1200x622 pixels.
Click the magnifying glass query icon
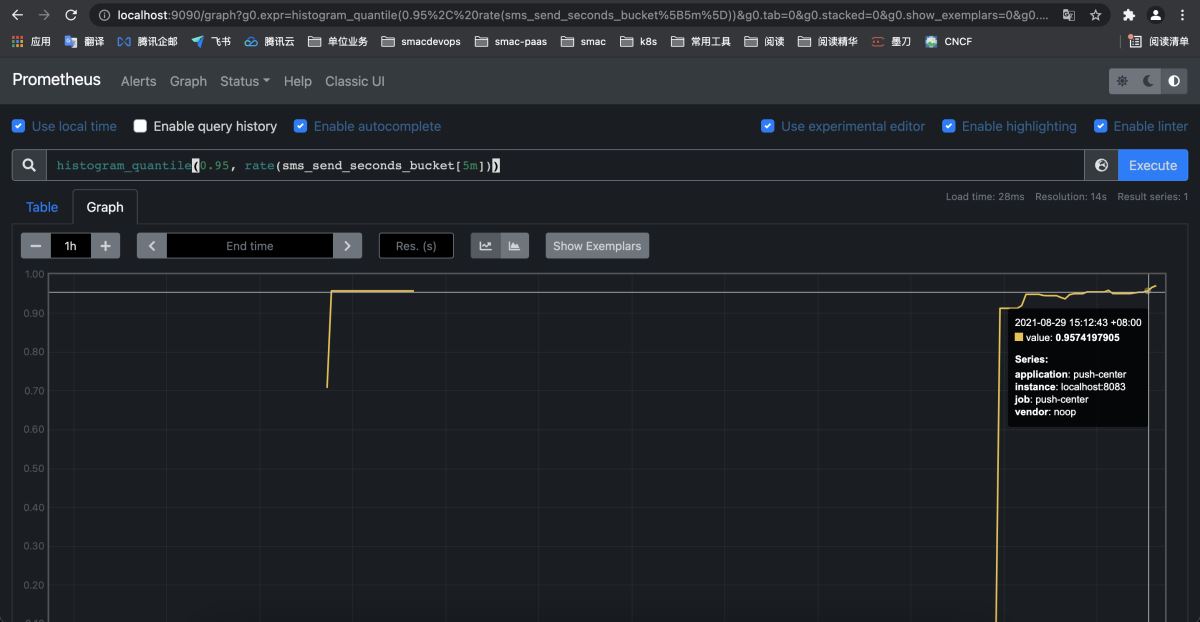29,165
